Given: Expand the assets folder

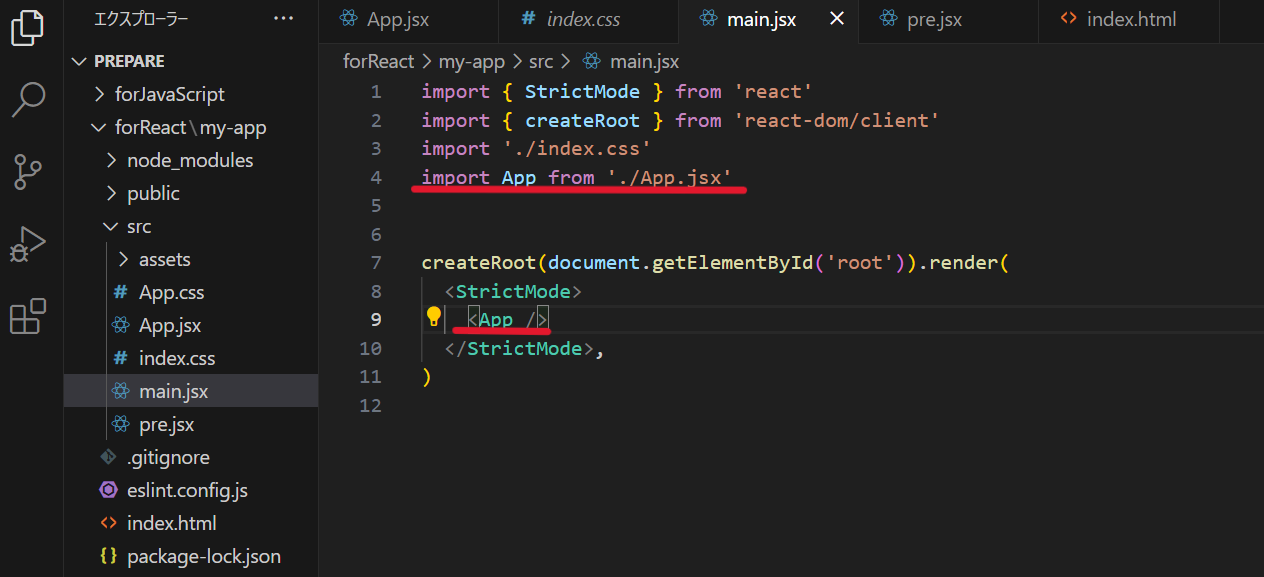Looking at the screenshot, I should (x=123, y=259).
